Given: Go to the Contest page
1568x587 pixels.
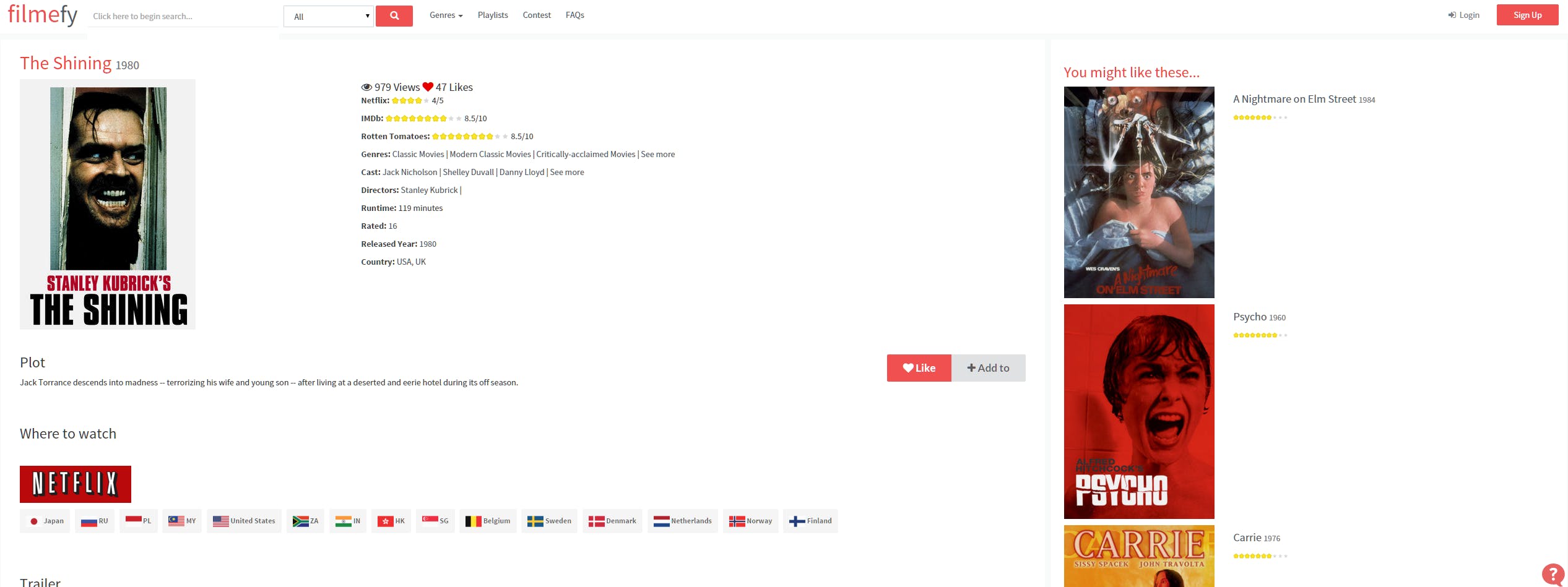Looking at the screenshot, I should pyautogui.click(x=537, y=15).
